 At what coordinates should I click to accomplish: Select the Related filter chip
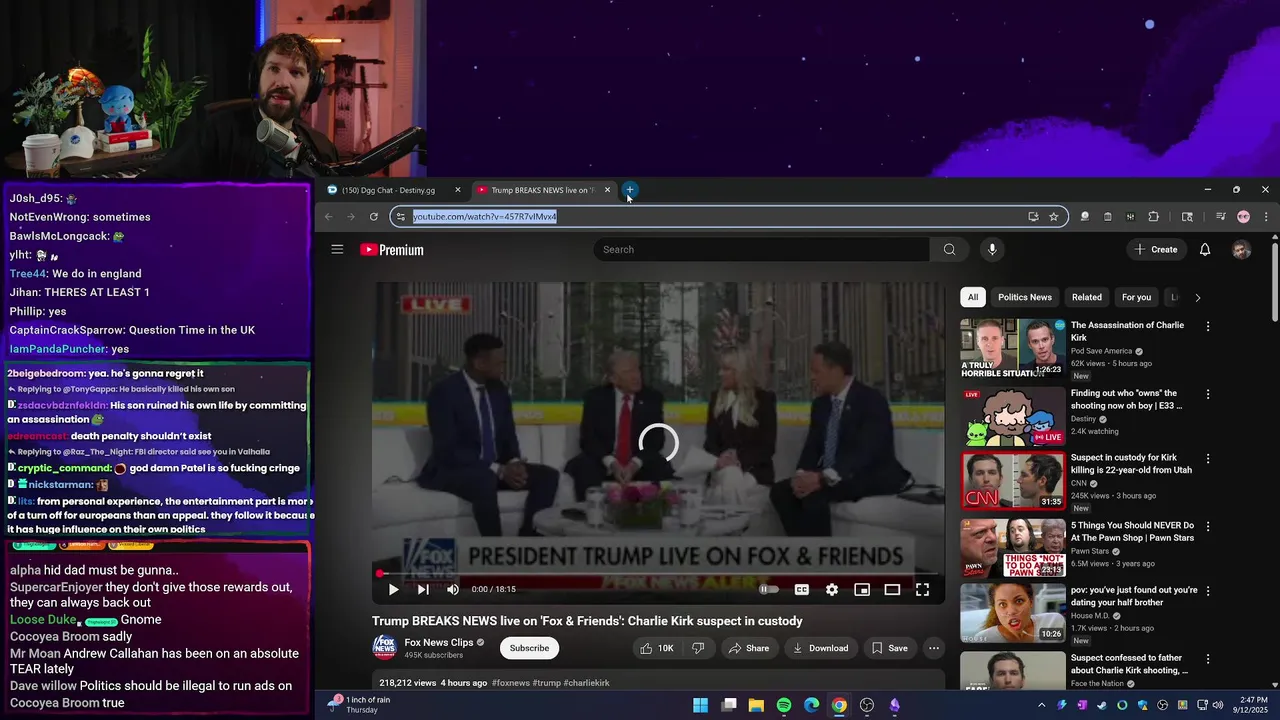point(1087,297)
